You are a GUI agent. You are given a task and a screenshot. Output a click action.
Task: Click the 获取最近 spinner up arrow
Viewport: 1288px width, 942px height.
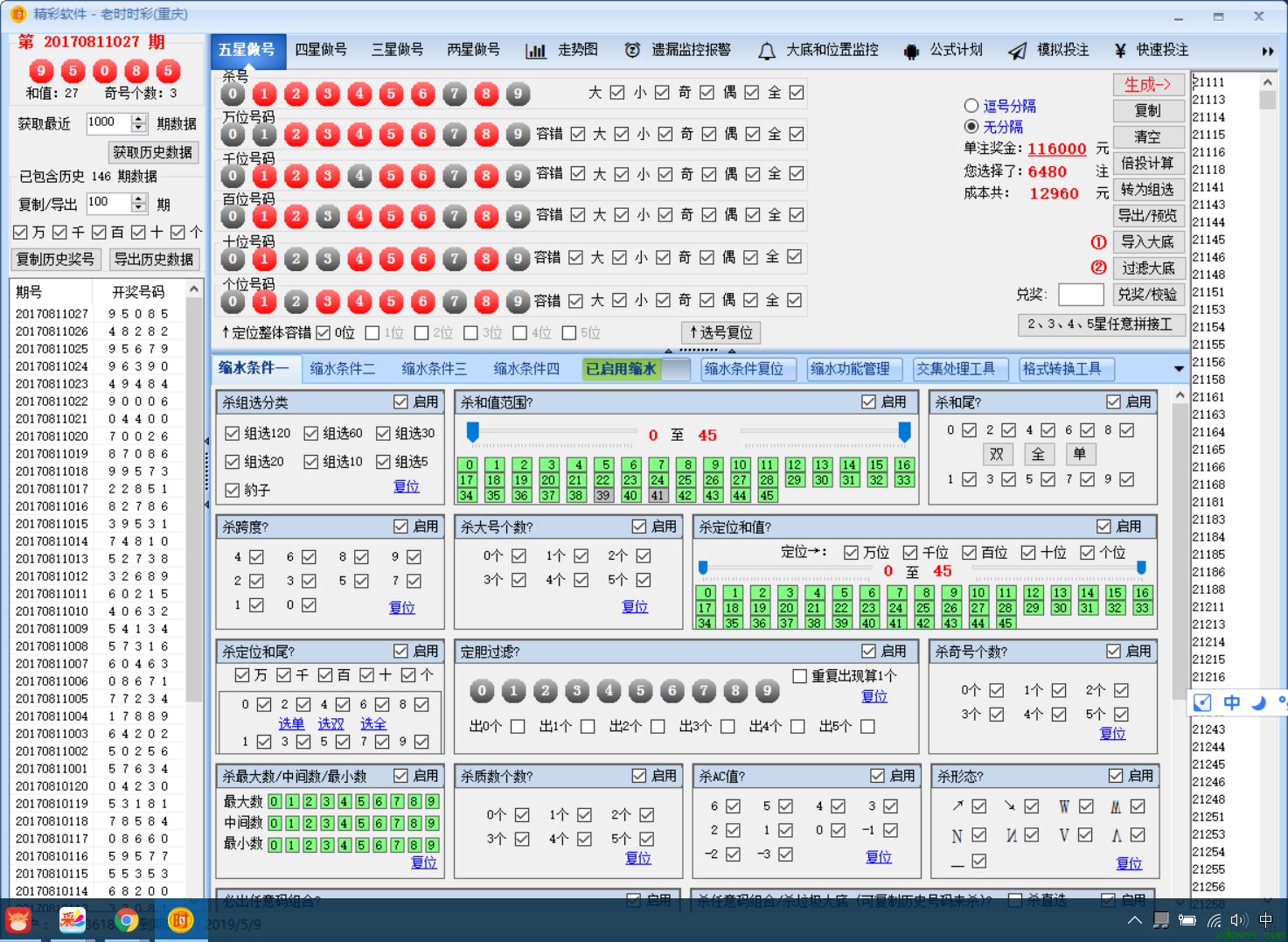click(138, 118)
